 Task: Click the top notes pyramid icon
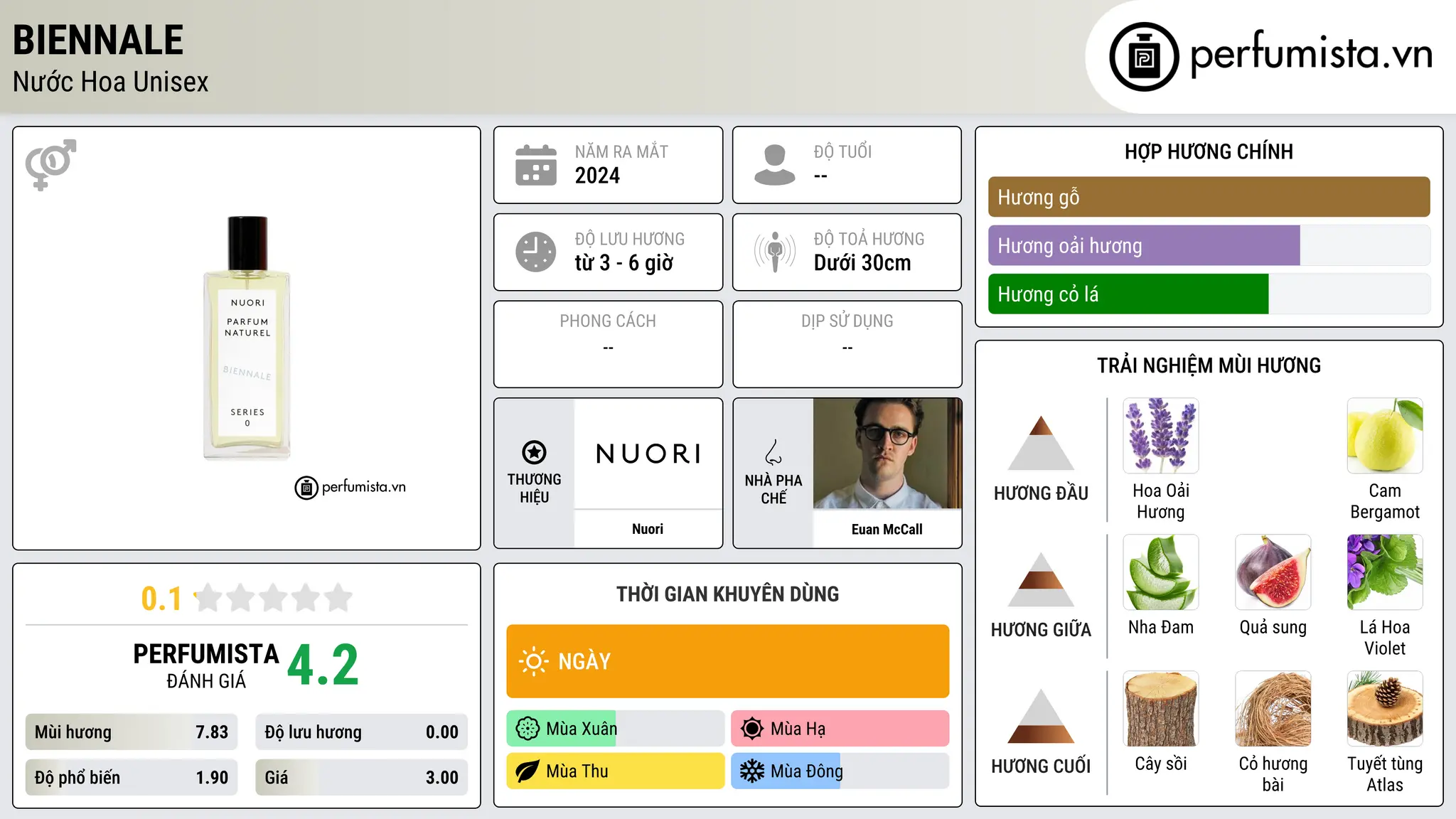[1041, 443]
